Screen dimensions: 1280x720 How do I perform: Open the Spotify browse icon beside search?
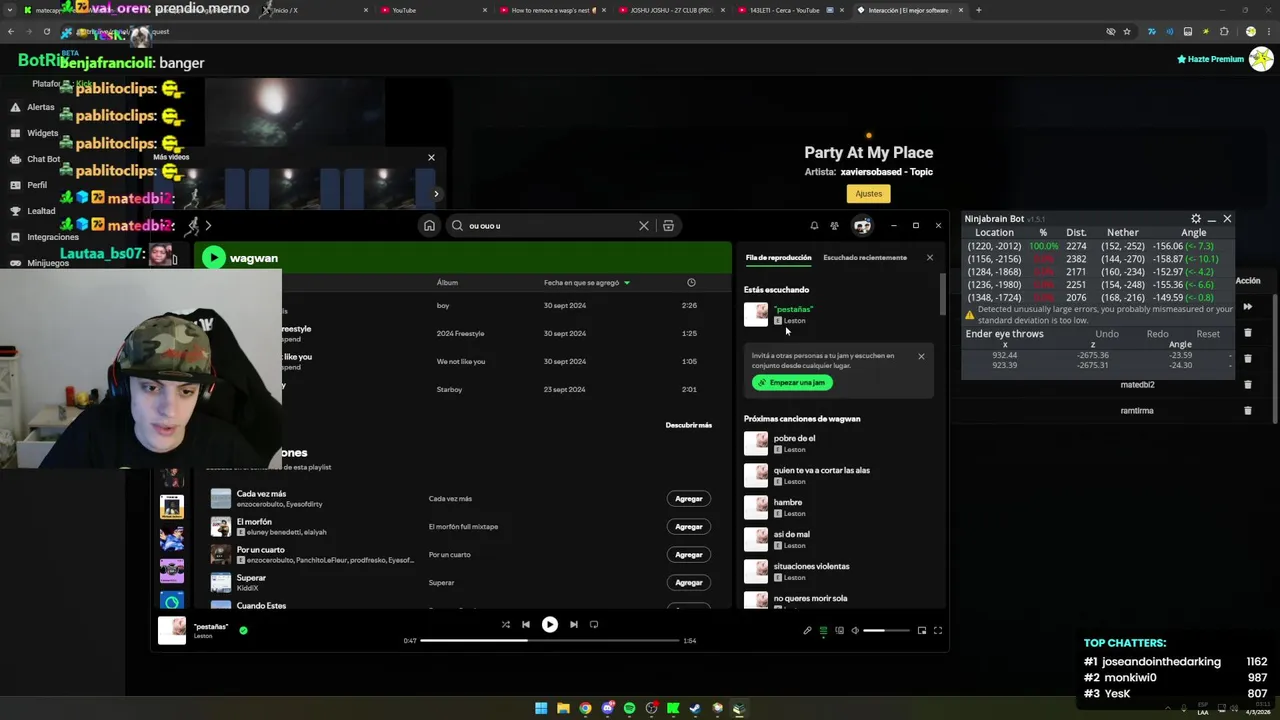669,226
